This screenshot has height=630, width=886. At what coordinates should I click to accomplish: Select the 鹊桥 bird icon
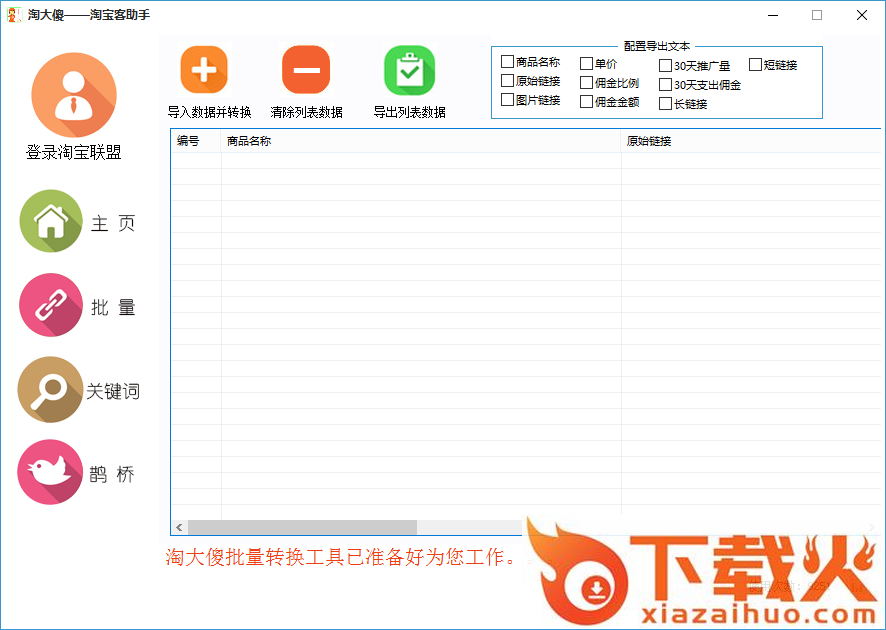point(50,472)
